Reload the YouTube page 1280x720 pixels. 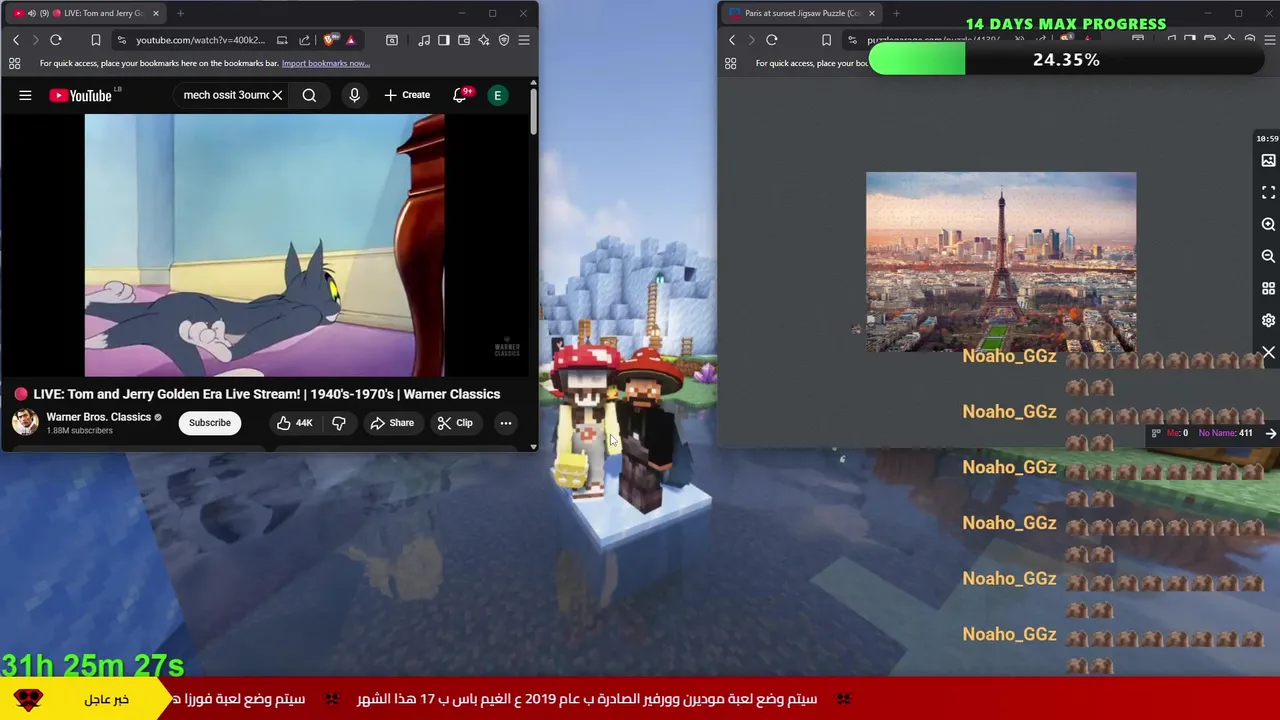click(x=56, y=40)
